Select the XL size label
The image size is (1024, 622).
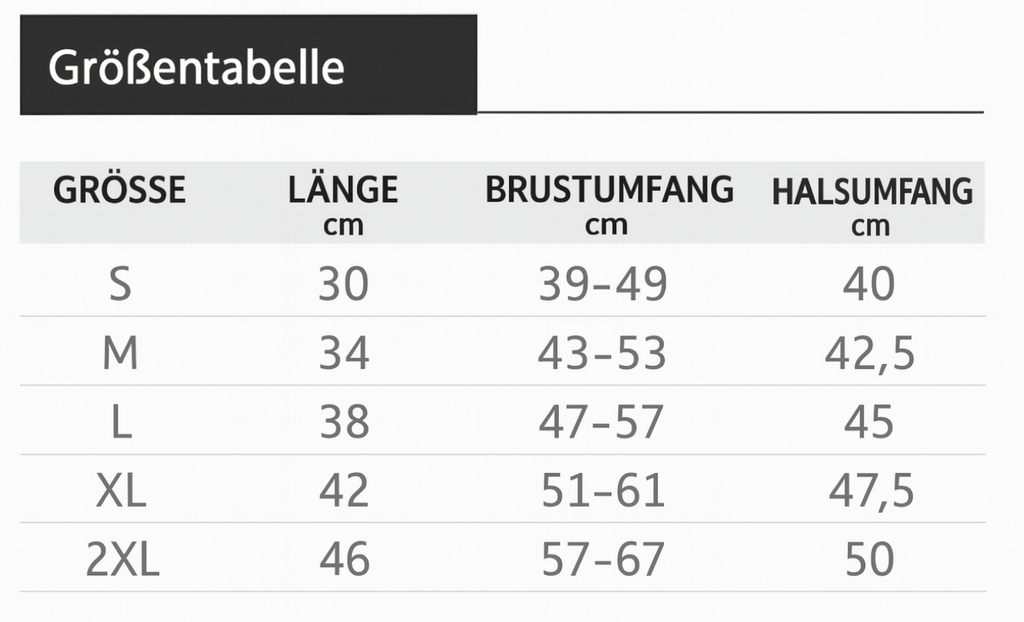pyautogui.click(x=121, y=491)
